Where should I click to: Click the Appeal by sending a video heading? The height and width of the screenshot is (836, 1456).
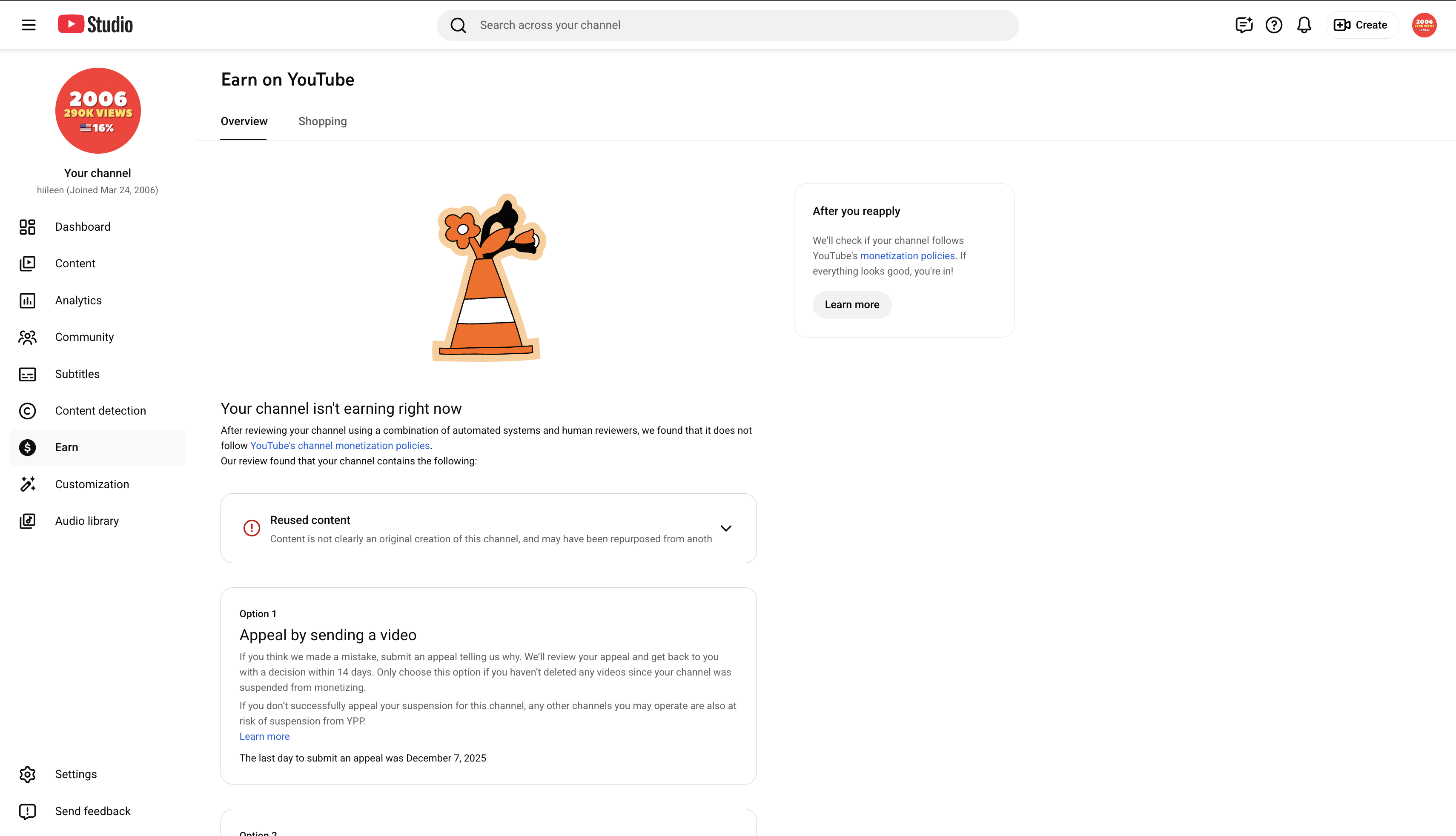click(x=328, y=635)
